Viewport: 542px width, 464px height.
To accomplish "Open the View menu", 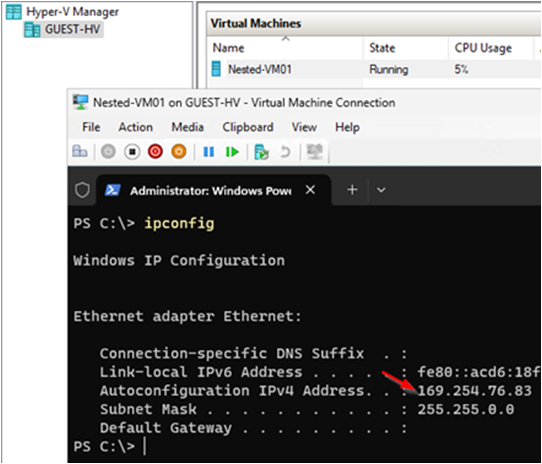I will [304, 127].
